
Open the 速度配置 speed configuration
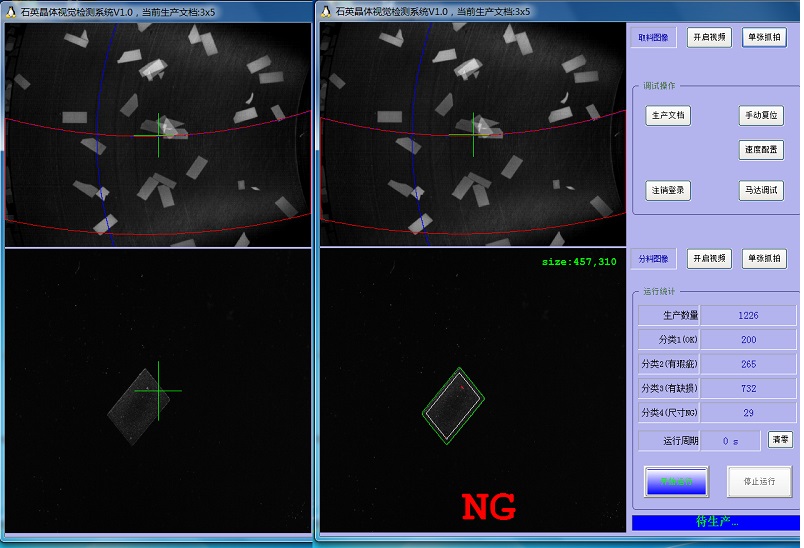[761, 150]
